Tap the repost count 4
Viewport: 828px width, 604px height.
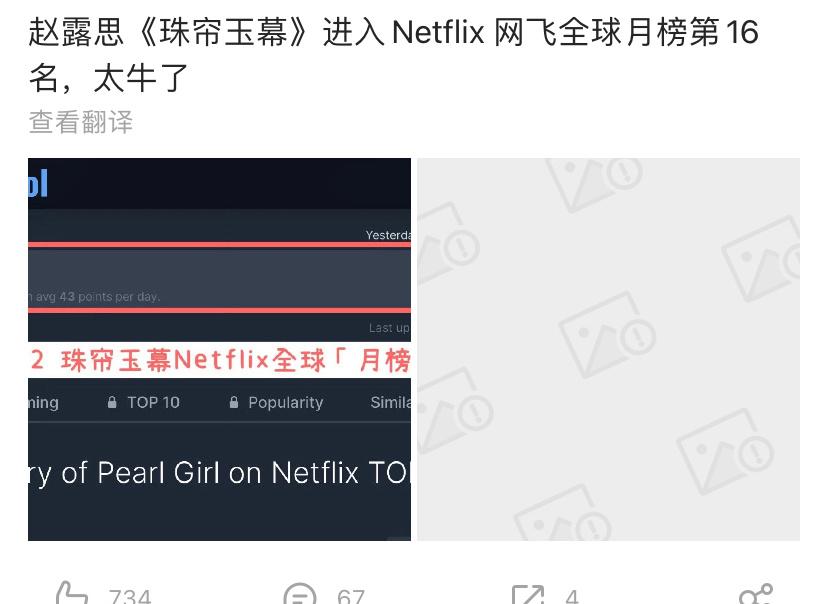click(571, 597)
